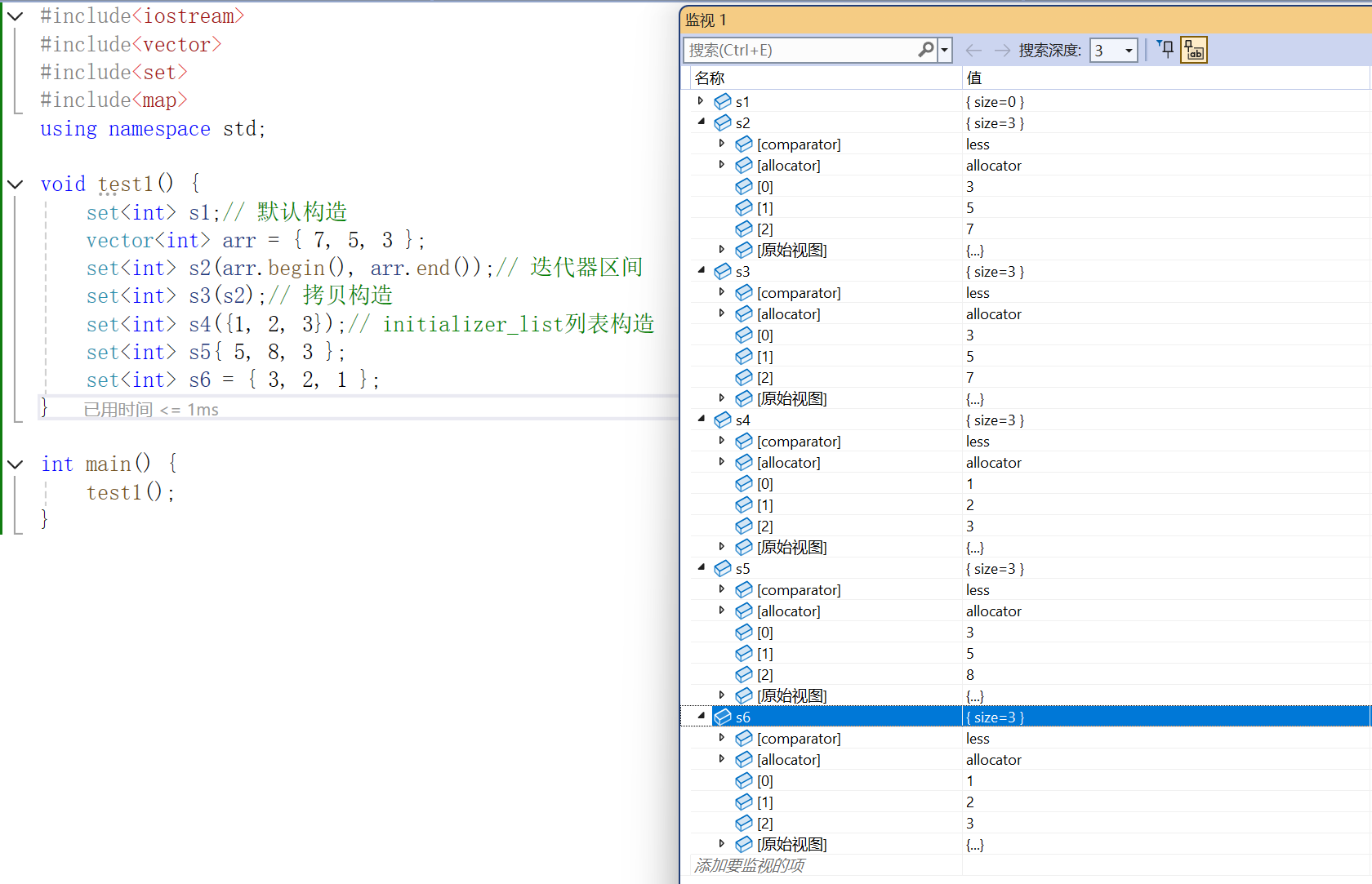This screenshot has height=884, width=1372.
Task: Collapse the s3 variable row
Action: [701, 271]
